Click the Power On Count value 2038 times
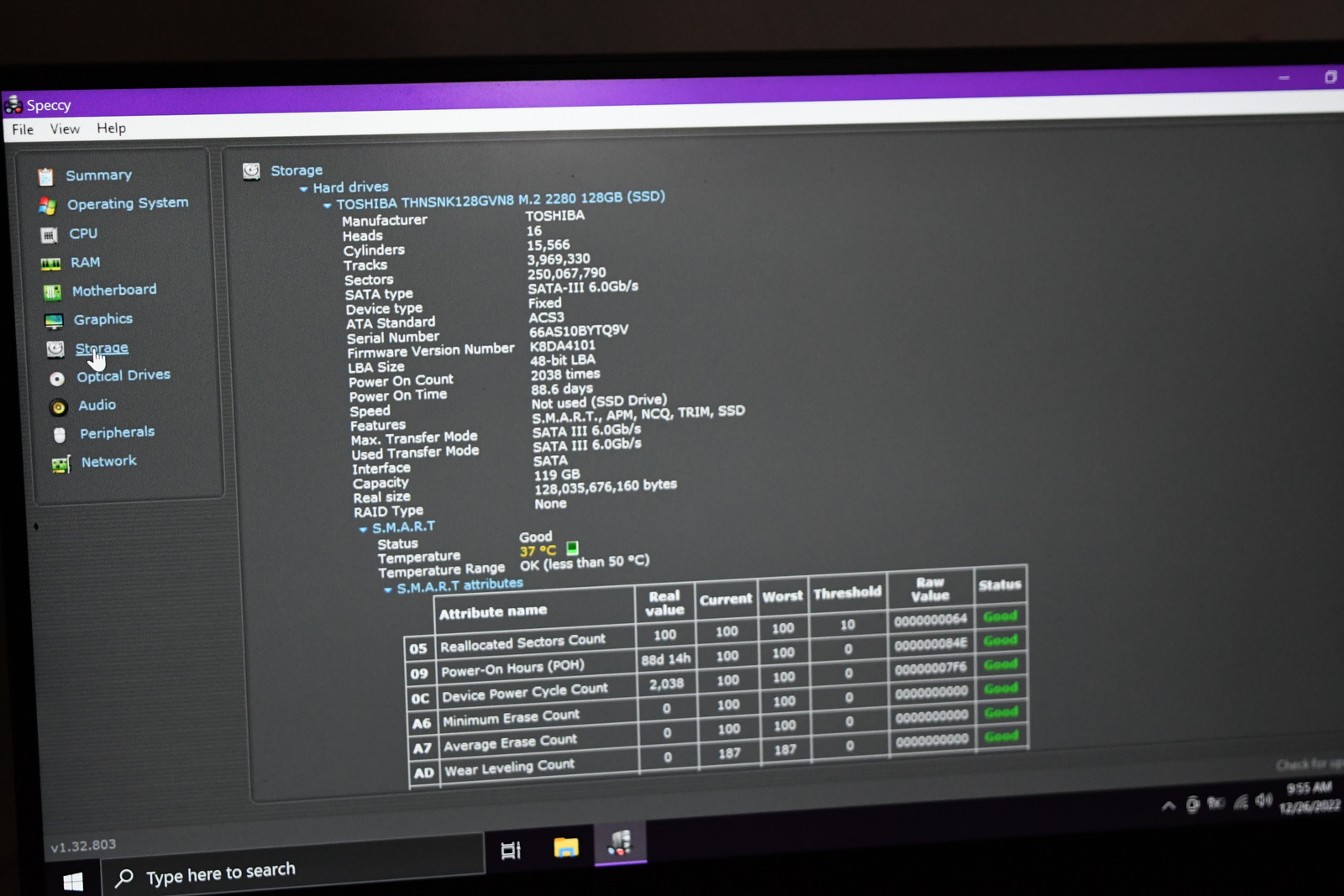Image resolution: width=1344 pixels, height=896 pixels. (x=565, y=375)
